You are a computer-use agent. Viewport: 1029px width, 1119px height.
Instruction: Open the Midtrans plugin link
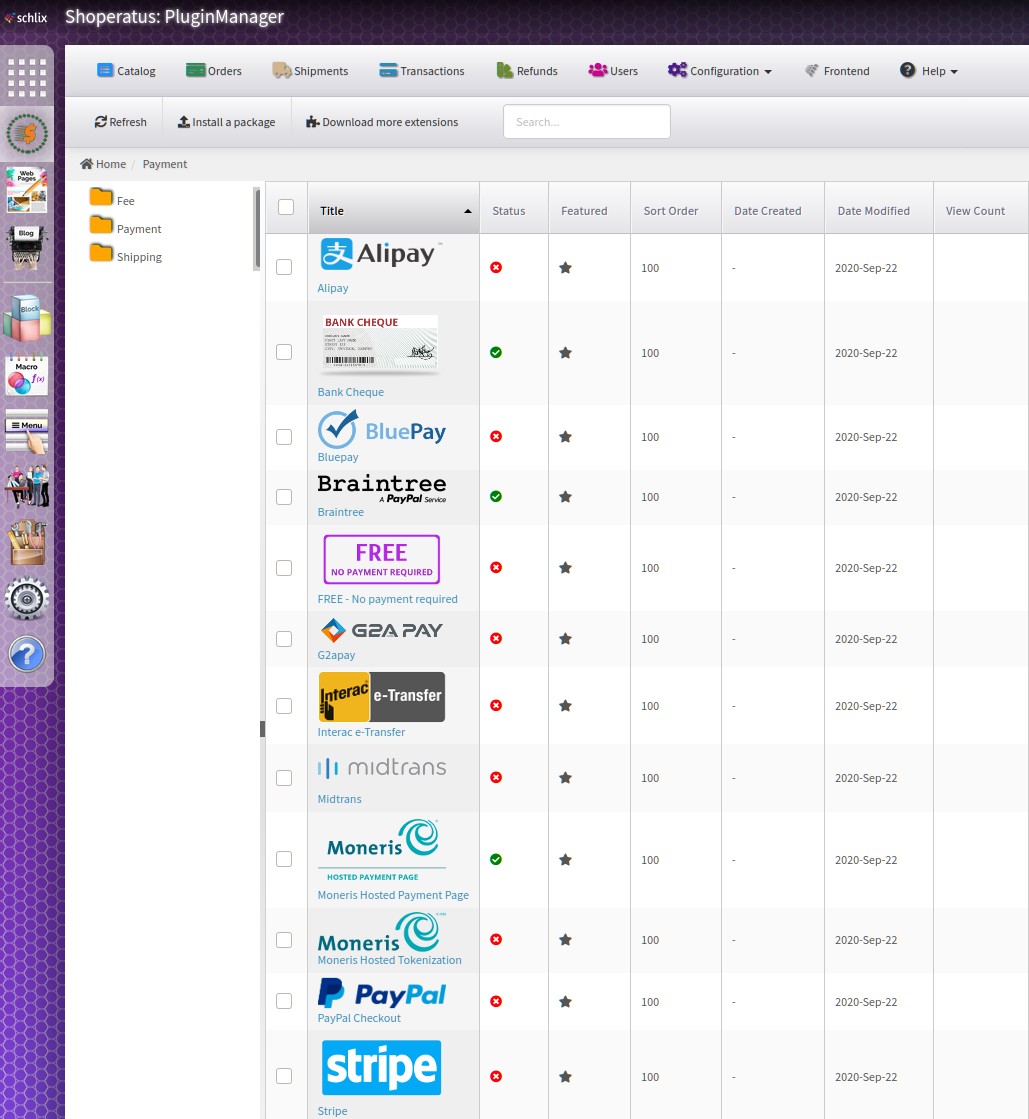(x=339, y=799)
